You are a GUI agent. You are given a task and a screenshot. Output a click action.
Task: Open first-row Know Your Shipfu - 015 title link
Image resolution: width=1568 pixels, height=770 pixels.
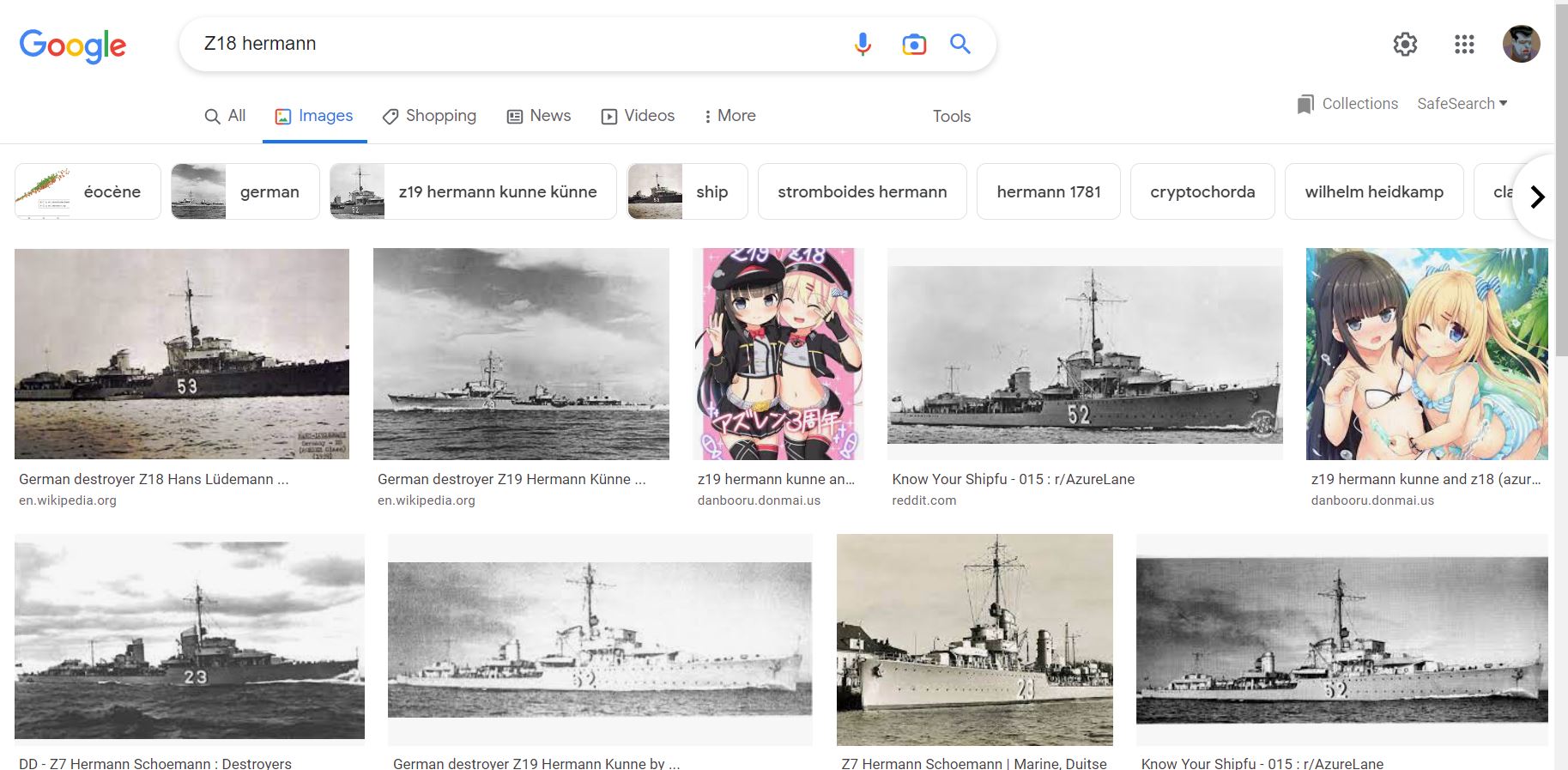pyautogui.click(x=1014, y=479)
